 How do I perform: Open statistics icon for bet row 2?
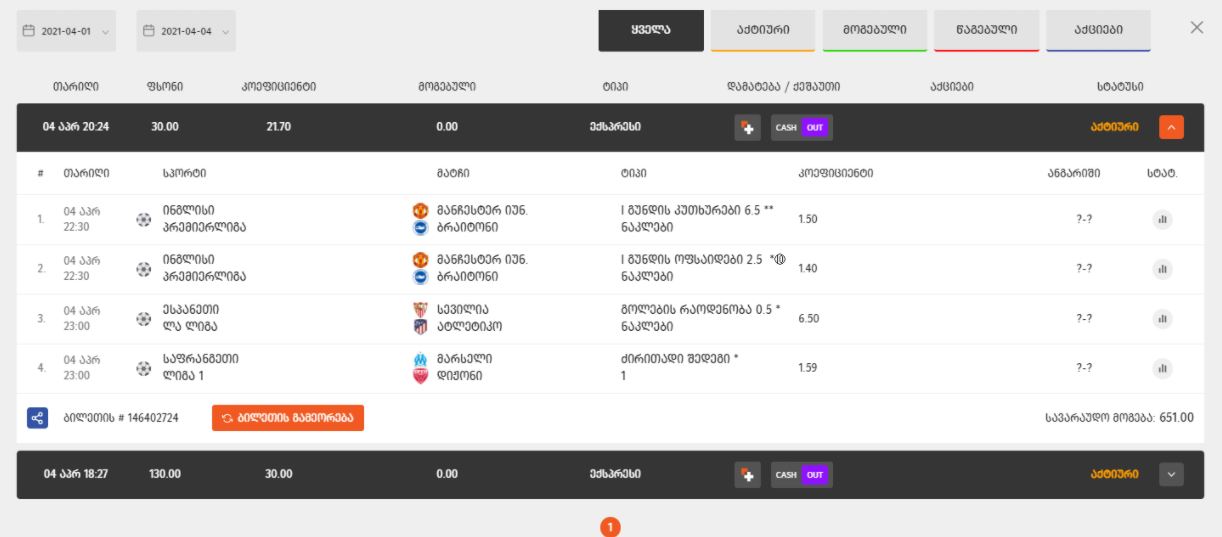[x=1162, y=268]
